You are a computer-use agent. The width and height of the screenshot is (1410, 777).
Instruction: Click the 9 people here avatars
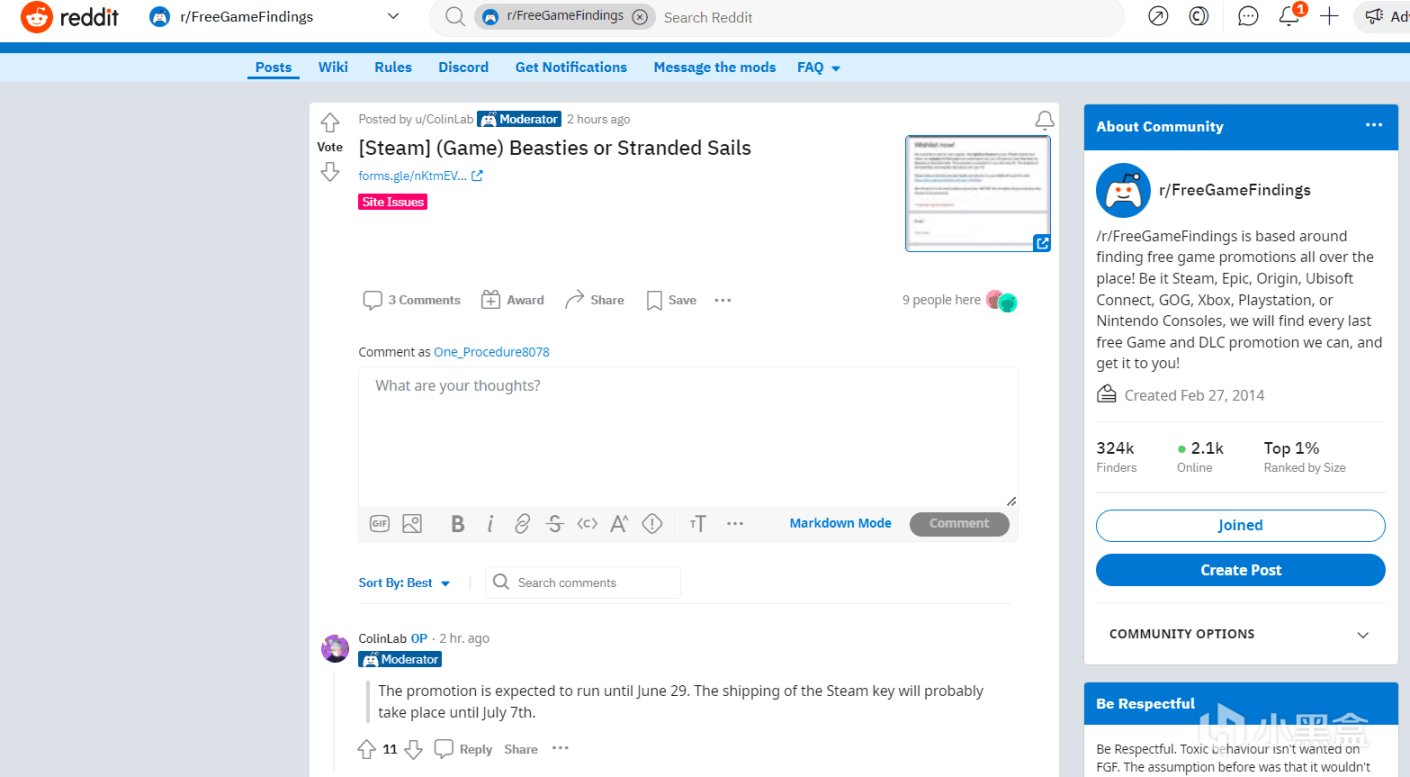pos(1001,301)
